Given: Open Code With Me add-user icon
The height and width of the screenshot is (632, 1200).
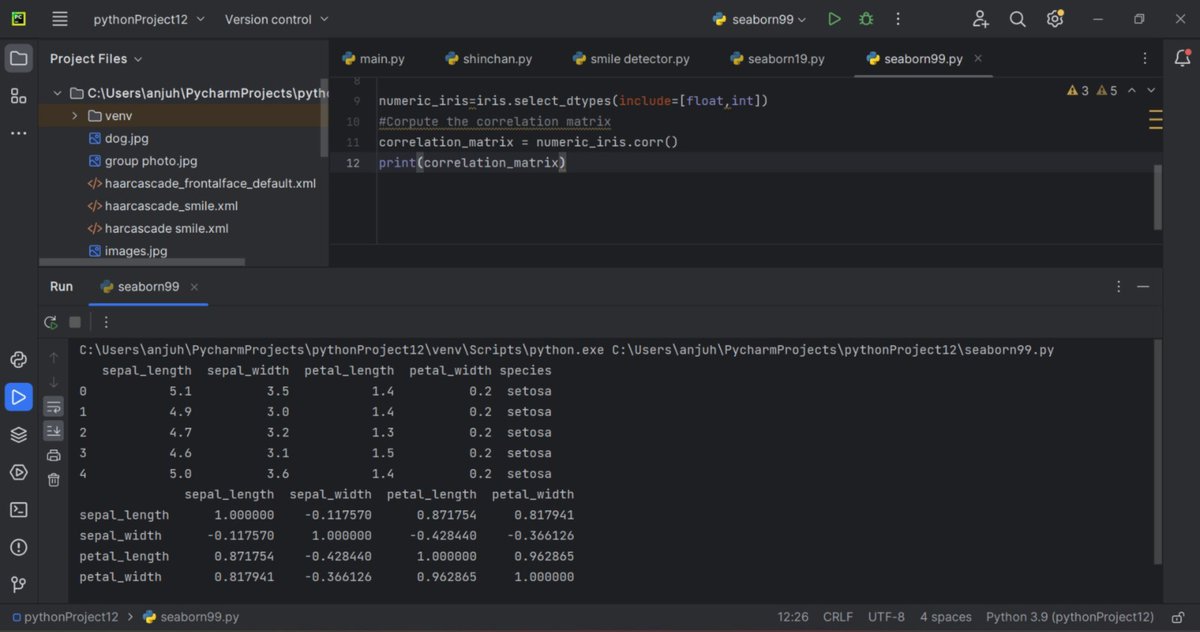Looking at the screenshot, I should coord(980,19).
